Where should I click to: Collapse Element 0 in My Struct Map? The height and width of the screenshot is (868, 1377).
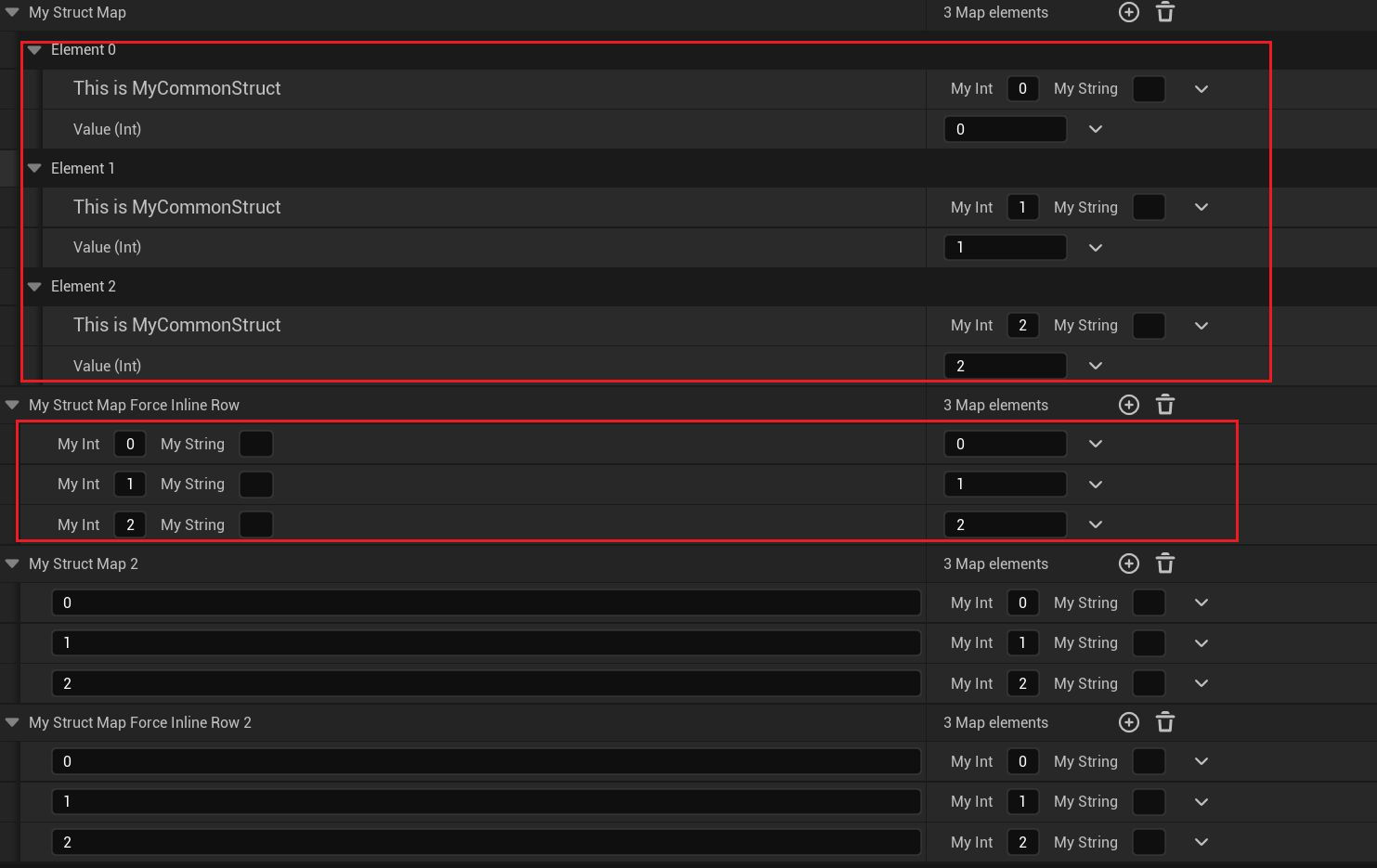click(x=34, y=50)
